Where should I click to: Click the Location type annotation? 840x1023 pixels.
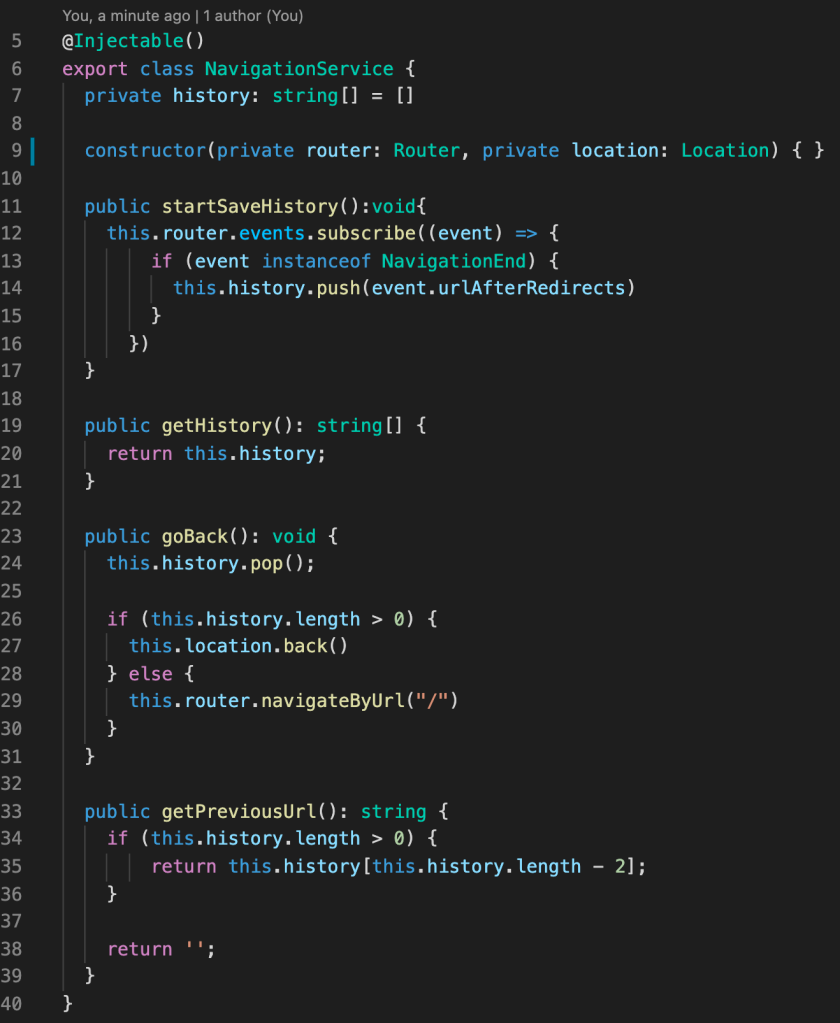point(725,150)
